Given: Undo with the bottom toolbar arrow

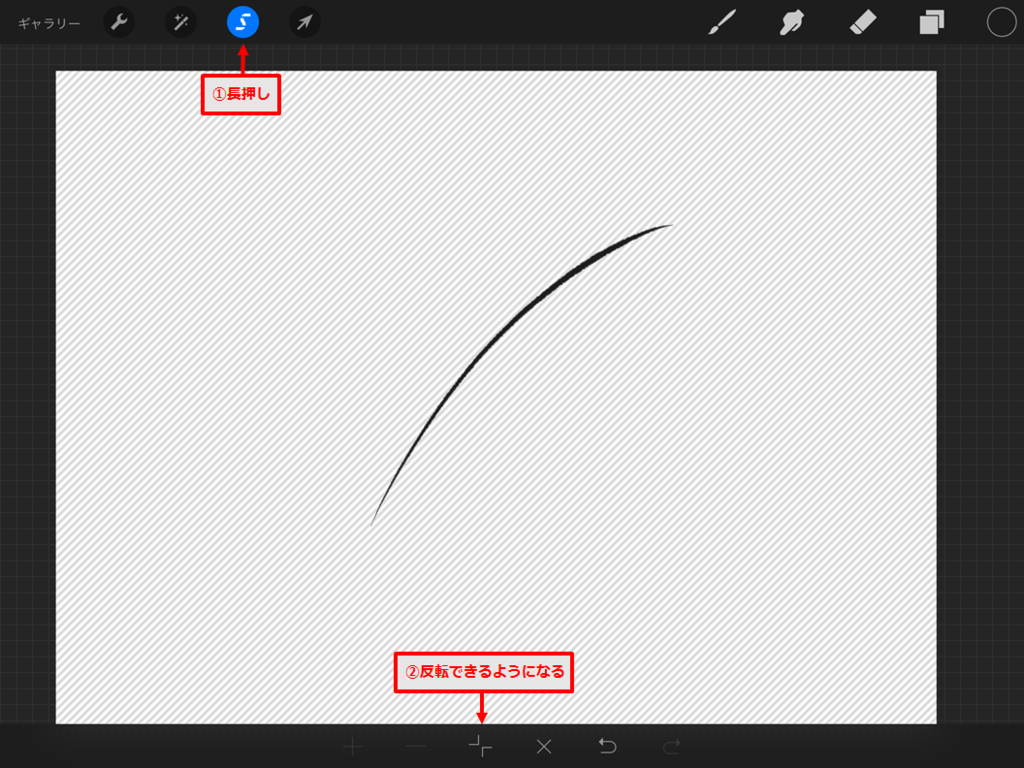Looking at the screenshot, I should [x=607, y=746].
